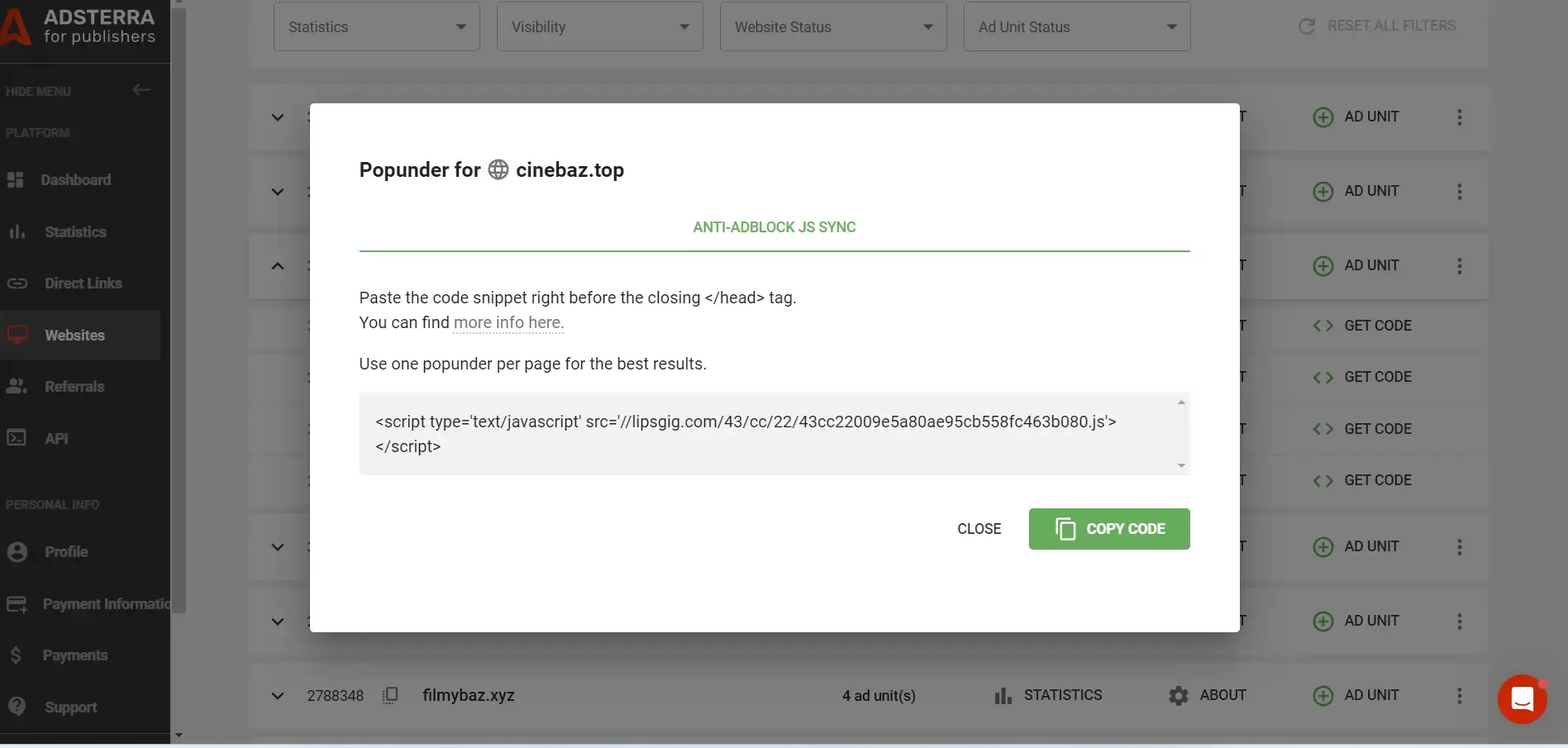Image resolution: width=1568 pixels, height=748 pixels.
Task: Click the '4 ad unit(s)' text
Action: point(879,696)
